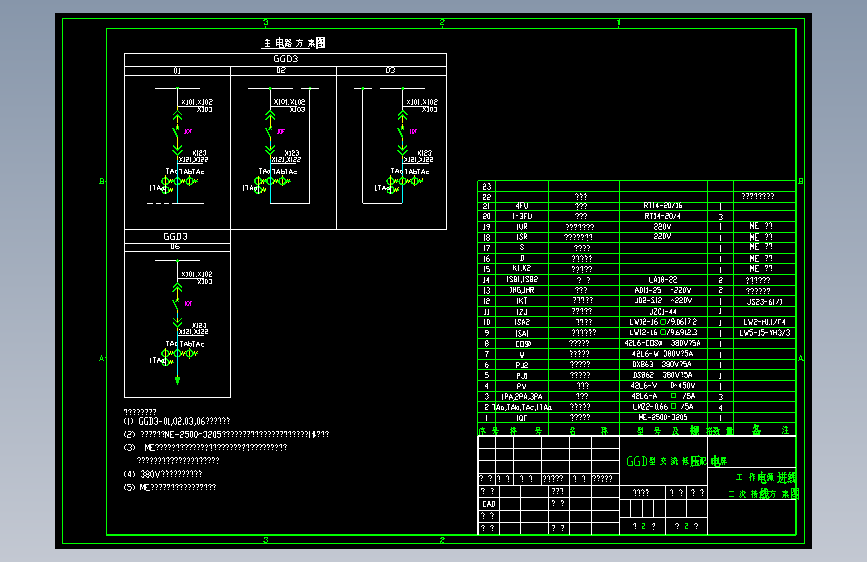Click the 4FU symbol cell
Viewport: 867px width, 562px height.
coord(521,206)
